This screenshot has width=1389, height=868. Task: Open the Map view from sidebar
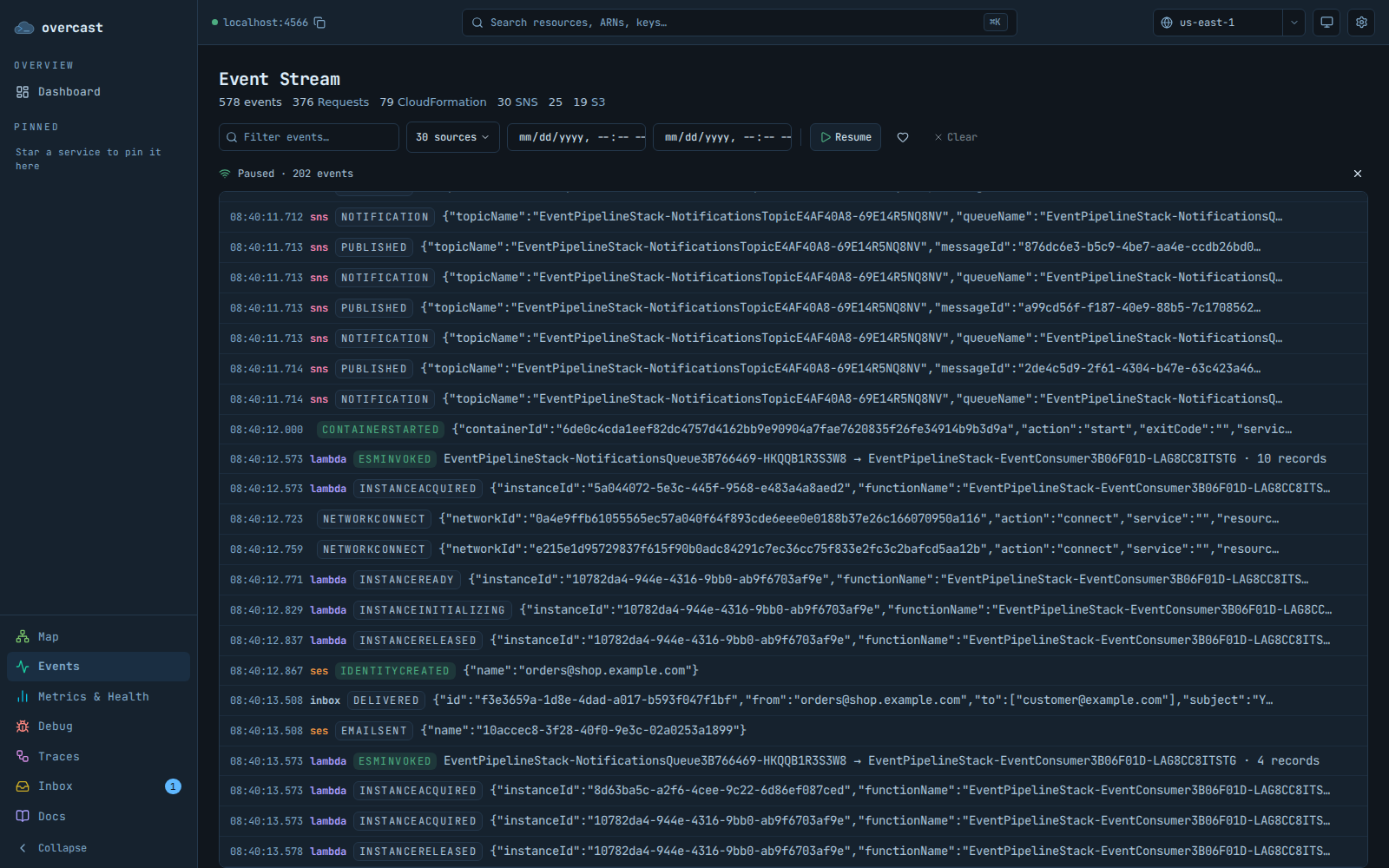[98, 636]
